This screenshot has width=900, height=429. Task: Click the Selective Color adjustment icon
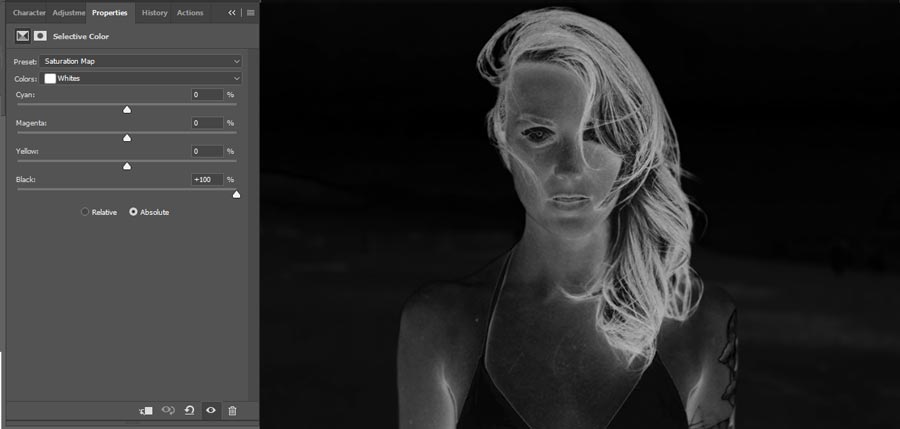point(22,36)
